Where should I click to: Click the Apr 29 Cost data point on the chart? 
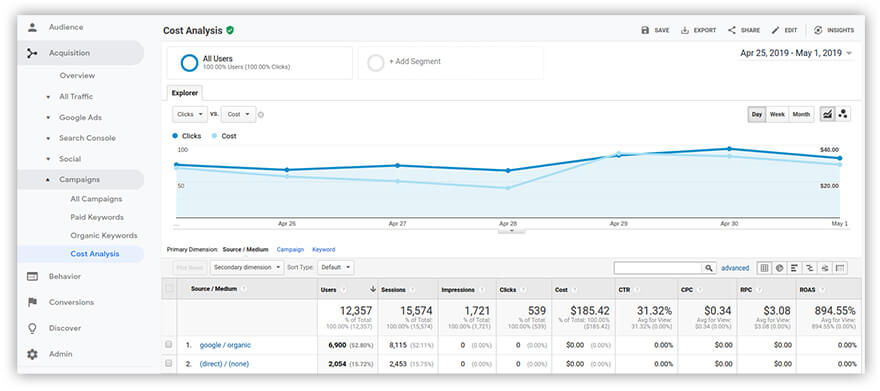pyautogui.click(x=619, y=153)
